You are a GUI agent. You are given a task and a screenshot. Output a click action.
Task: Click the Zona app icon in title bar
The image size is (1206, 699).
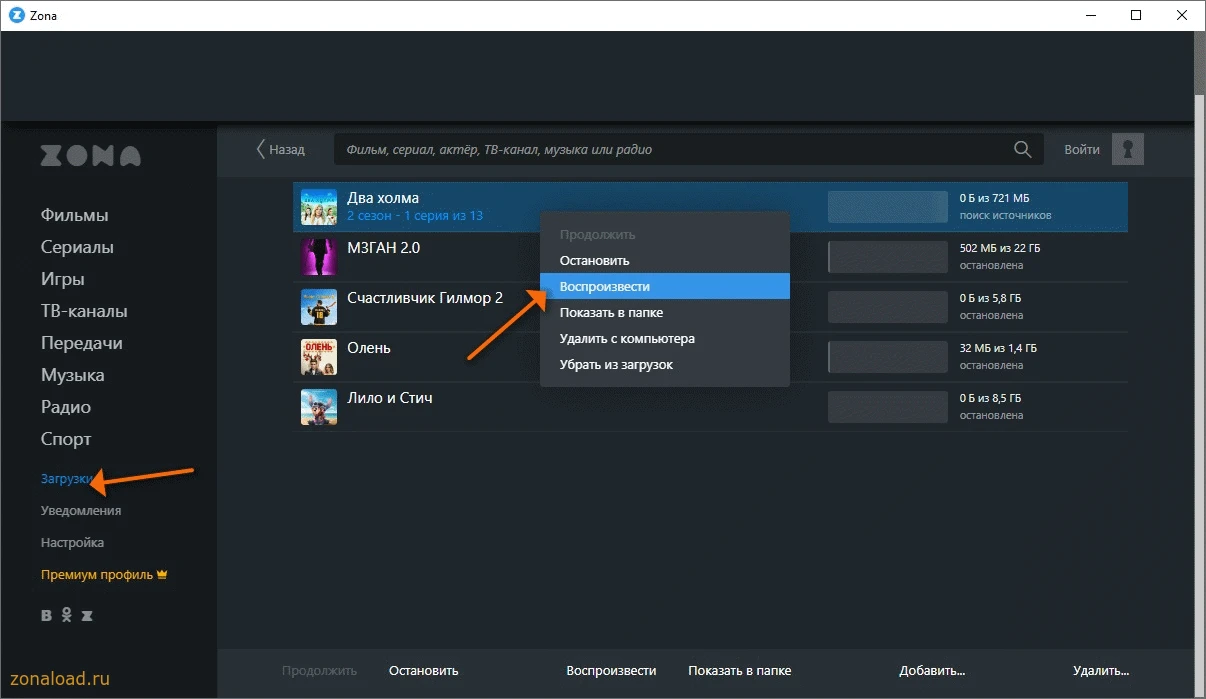[16, 16]
